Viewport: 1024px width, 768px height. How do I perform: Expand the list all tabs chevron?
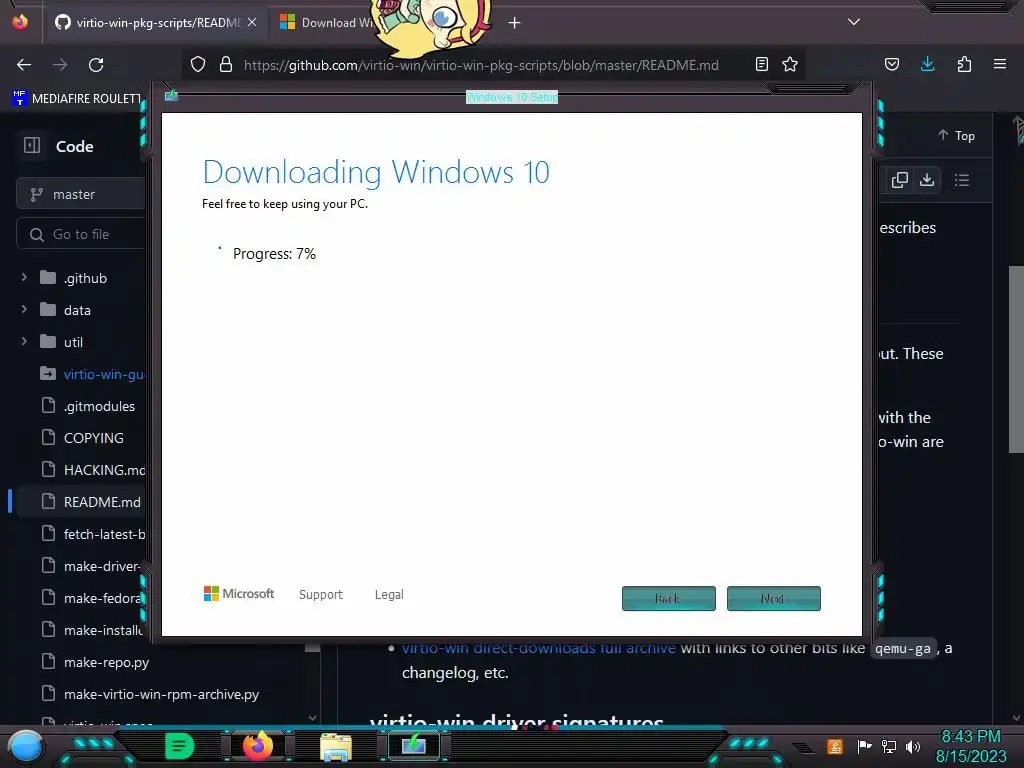tap(854, 22)
